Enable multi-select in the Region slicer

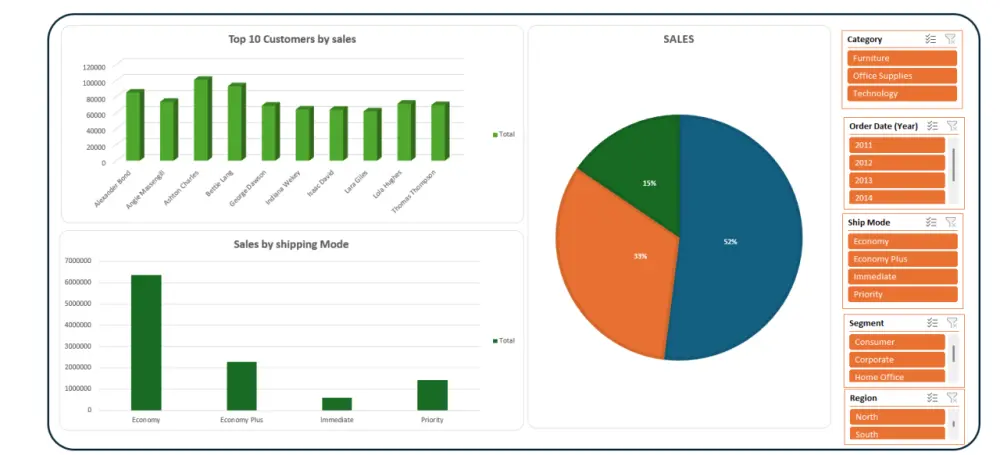932,398
